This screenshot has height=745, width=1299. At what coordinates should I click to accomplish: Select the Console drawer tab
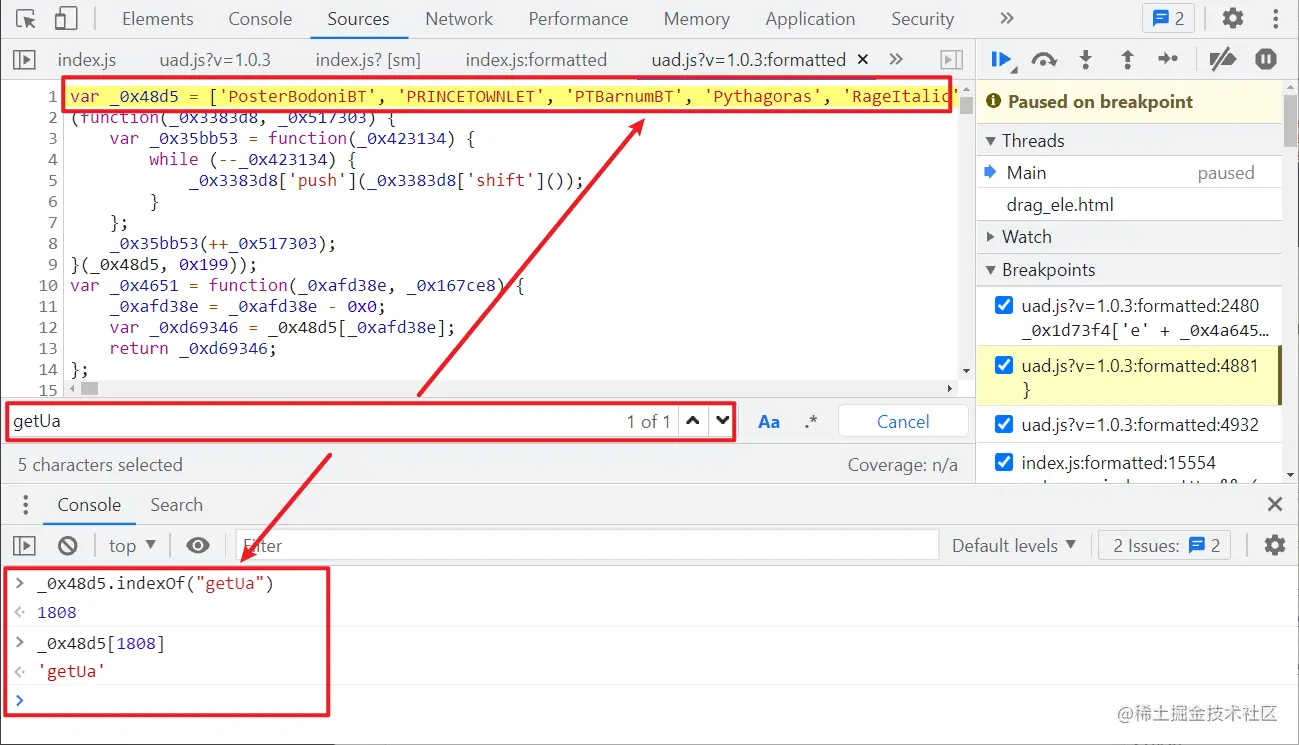[89, 505]
